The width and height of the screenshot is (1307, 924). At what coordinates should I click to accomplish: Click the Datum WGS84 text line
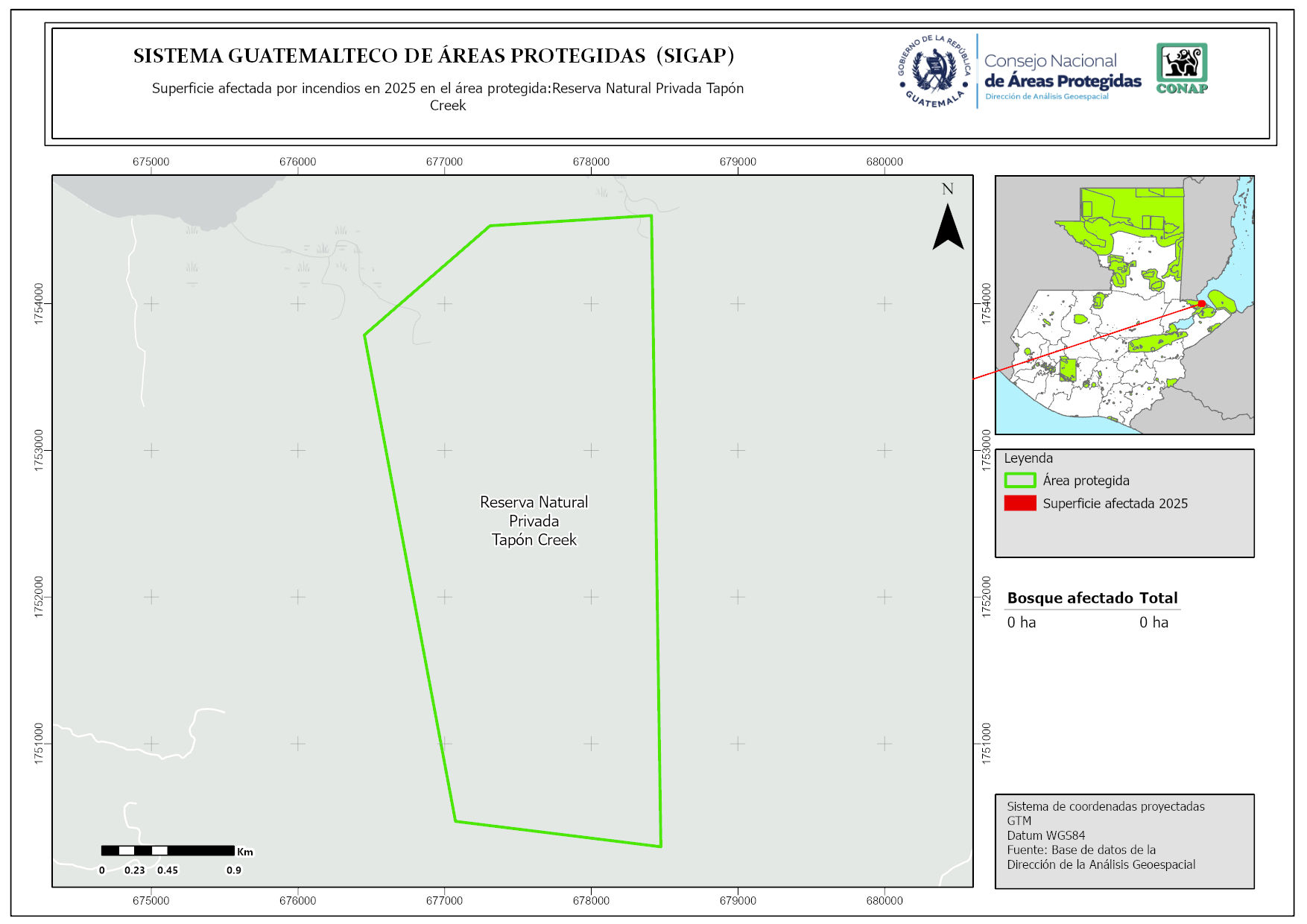[x=1045, y=835]
